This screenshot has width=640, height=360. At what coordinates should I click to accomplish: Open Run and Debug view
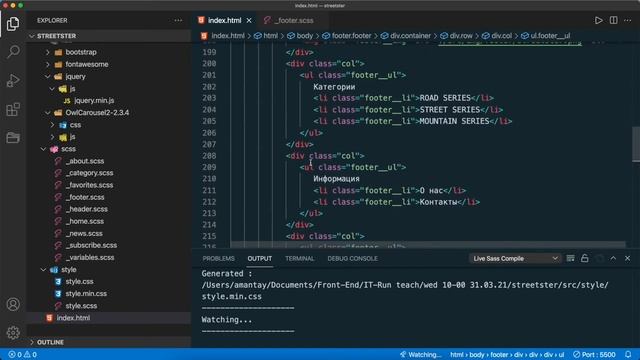click(13, 80)
